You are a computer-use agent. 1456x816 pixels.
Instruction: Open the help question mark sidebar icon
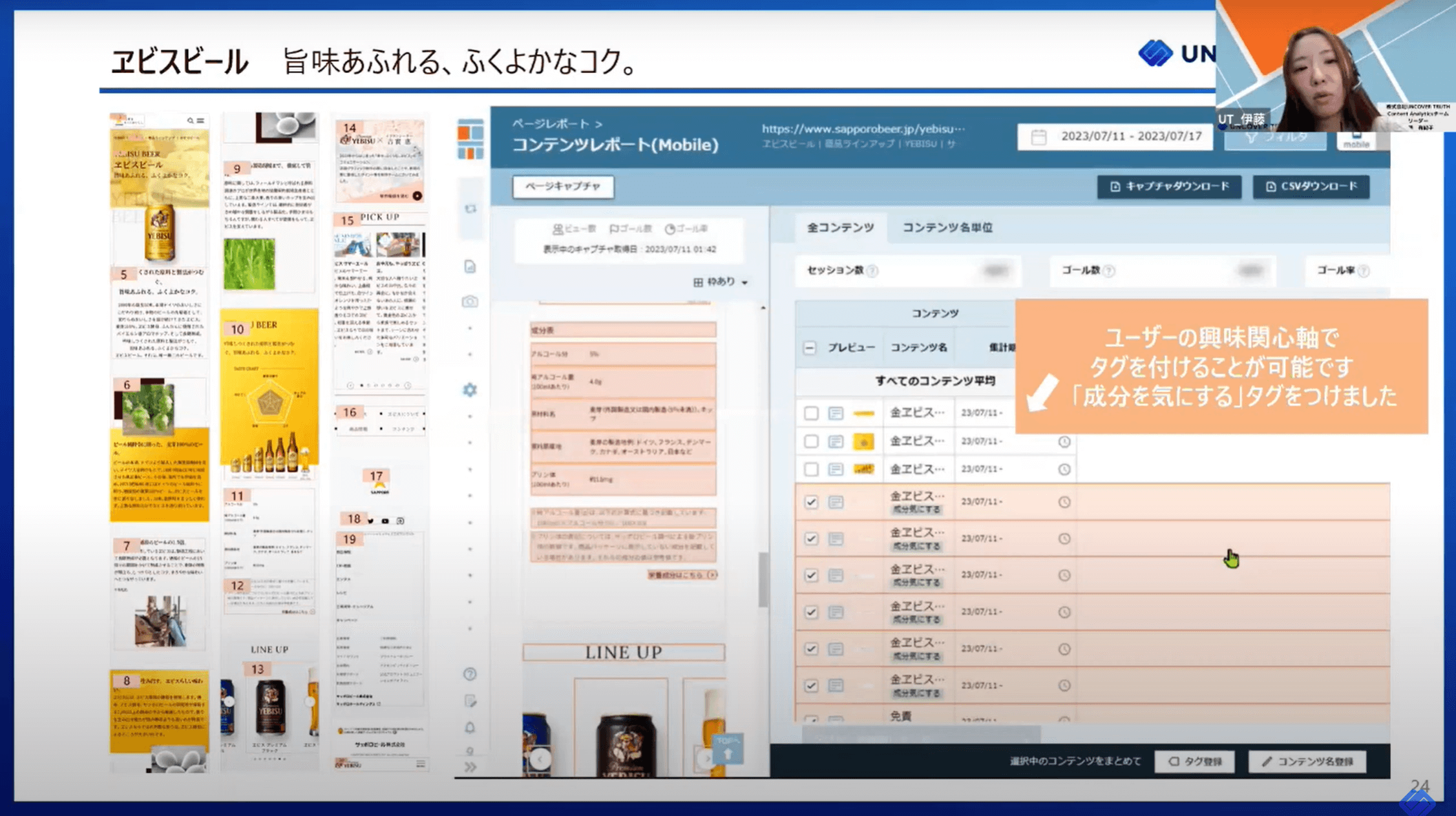tap(470, 674)
